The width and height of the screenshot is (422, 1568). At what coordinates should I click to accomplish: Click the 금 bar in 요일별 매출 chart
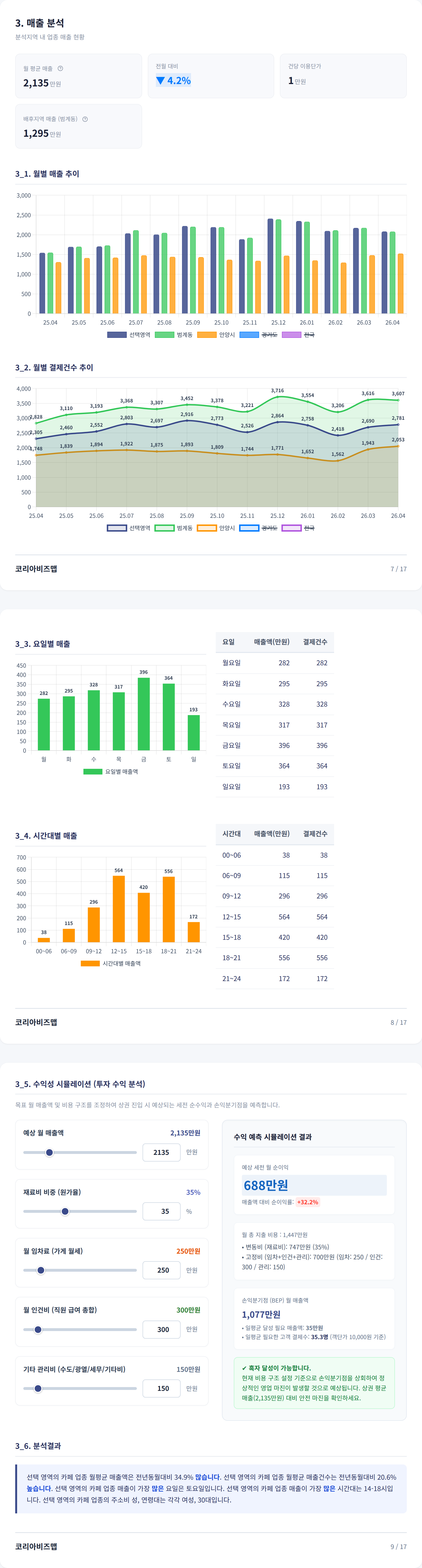144,714
